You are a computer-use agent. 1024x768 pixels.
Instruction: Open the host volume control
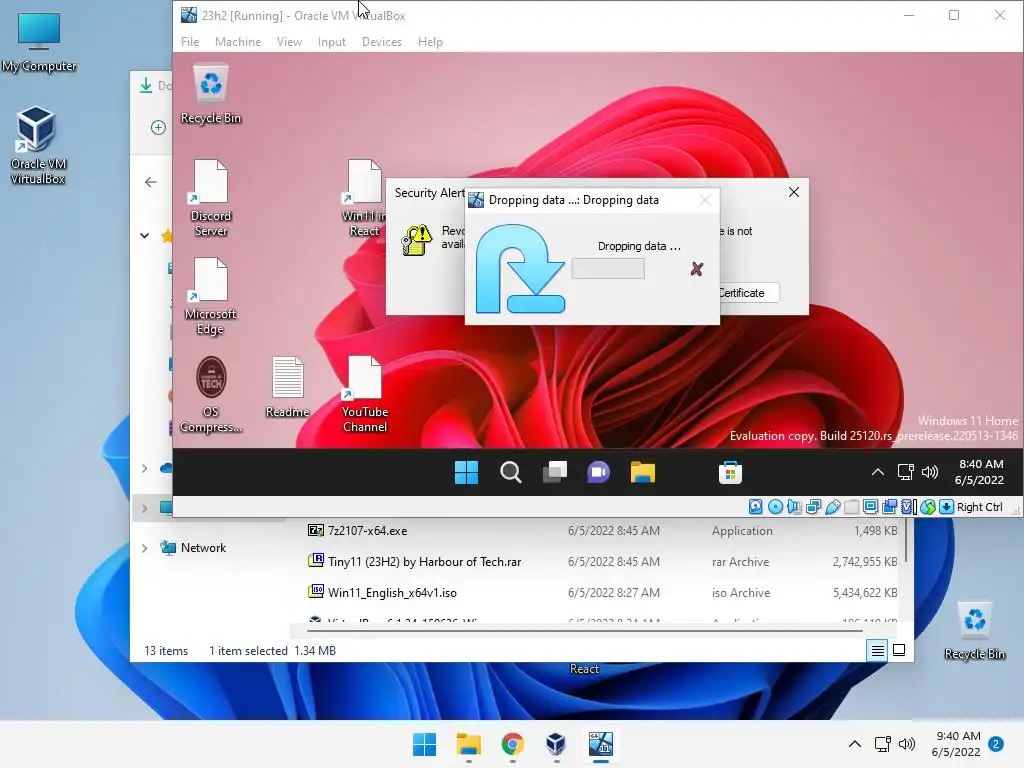pos(906,744)
